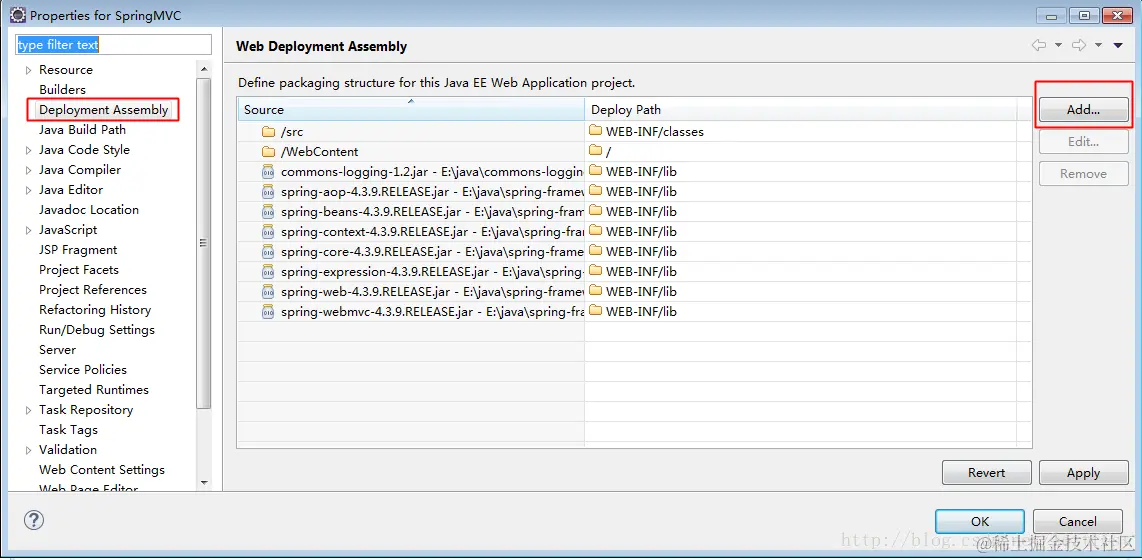Select JSP Fragment in the tree

coord(78,250)
